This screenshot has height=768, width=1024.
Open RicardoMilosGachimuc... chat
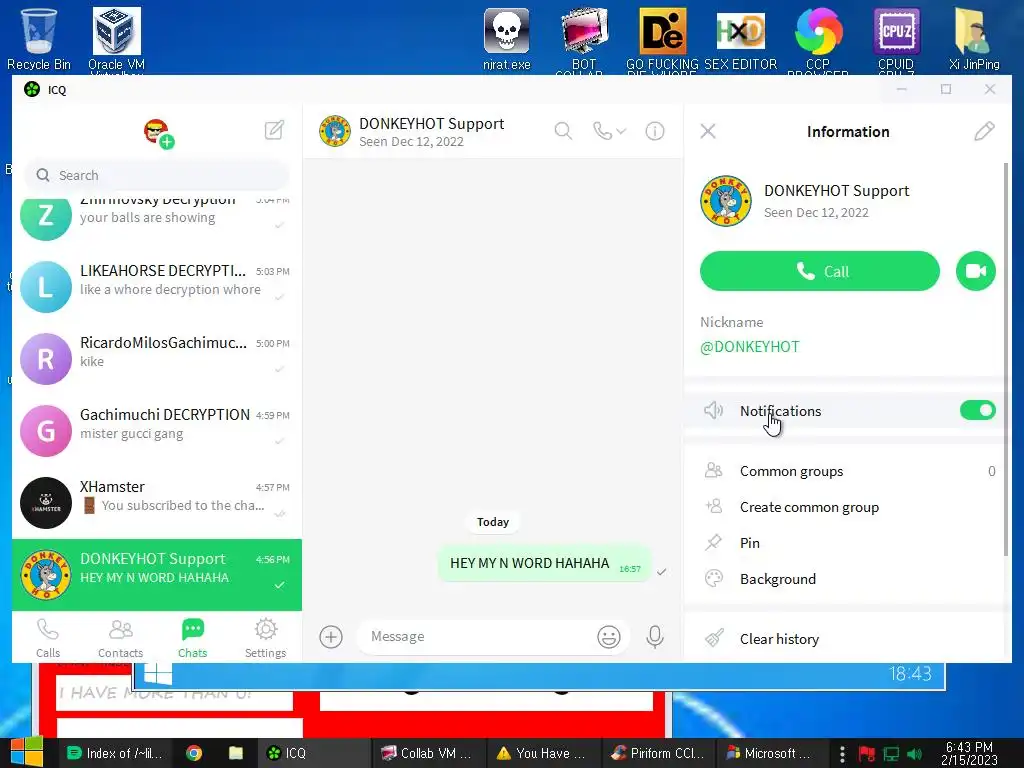click(x=157, y=359)
